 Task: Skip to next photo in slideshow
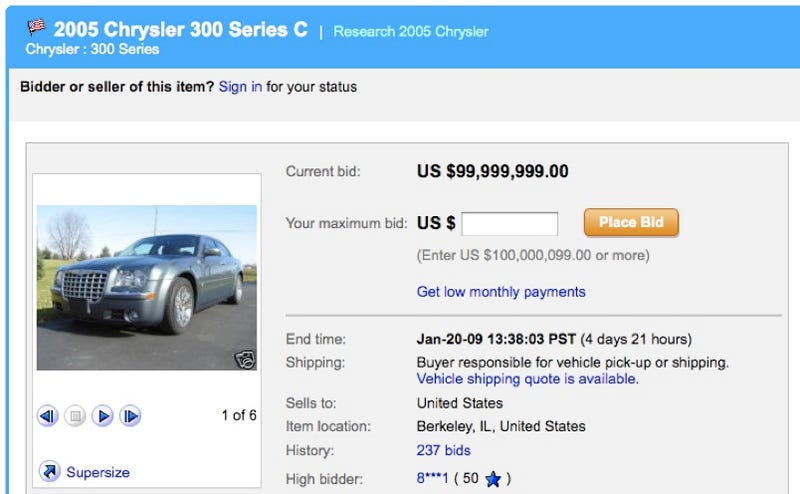point(130,416)
